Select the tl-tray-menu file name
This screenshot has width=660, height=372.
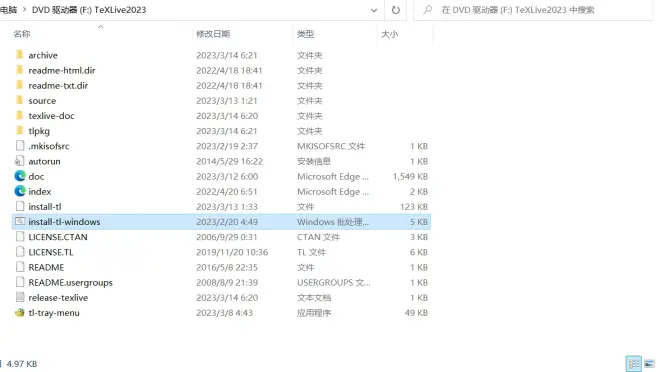[x=54, y=313]
